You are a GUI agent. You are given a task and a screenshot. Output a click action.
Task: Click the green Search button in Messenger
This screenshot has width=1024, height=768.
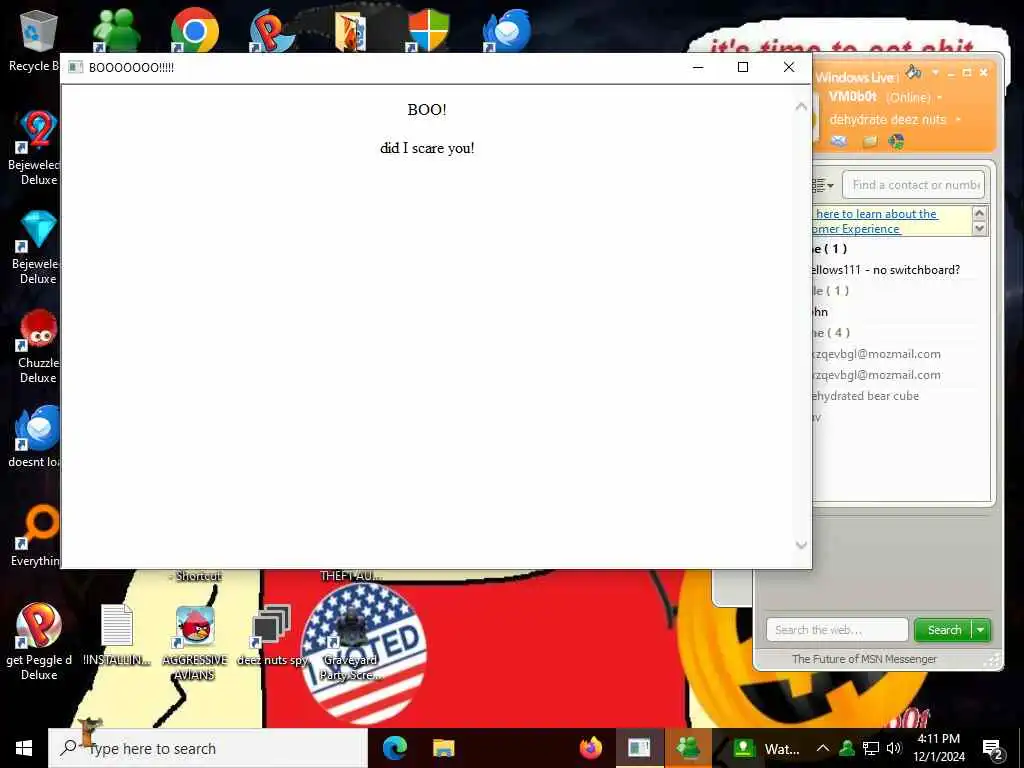[944, 630]
